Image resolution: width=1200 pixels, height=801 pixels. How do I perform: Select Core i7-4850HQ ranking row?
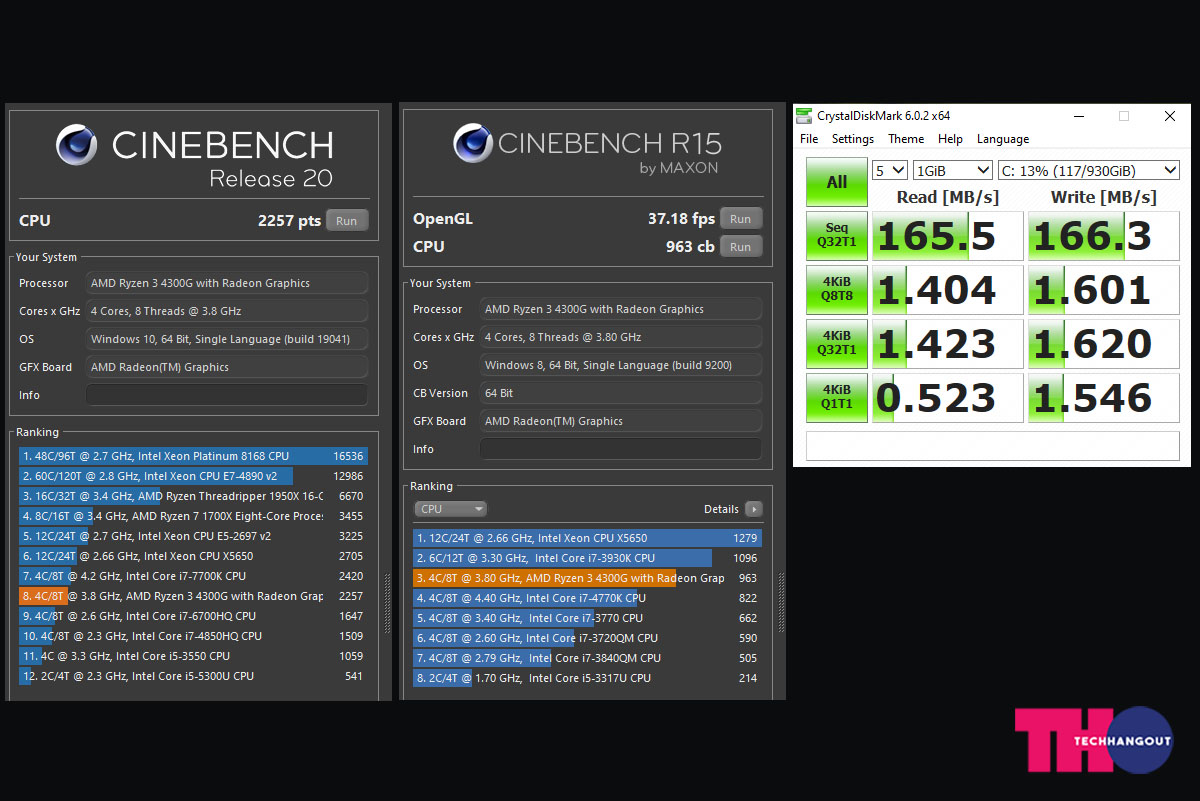click(193, 636)
